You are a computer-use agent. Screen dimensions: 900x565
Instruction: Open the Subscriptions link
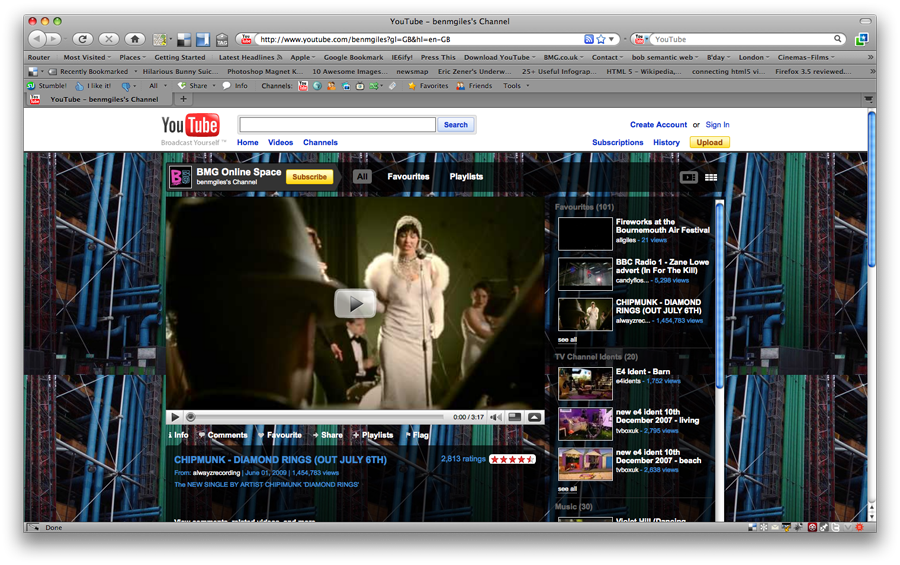coord(618,142)
